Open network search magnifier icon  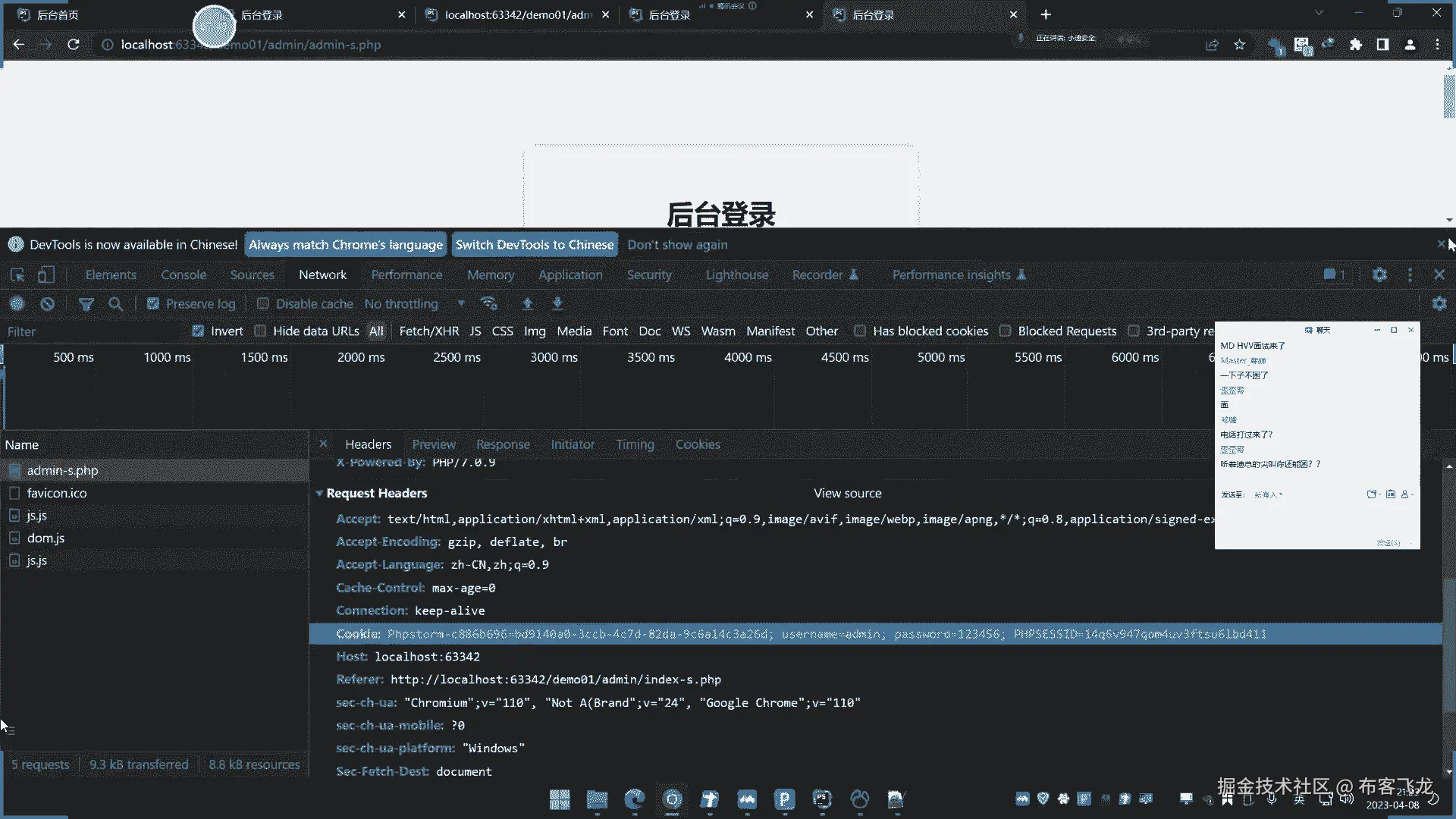click(115, 303)
